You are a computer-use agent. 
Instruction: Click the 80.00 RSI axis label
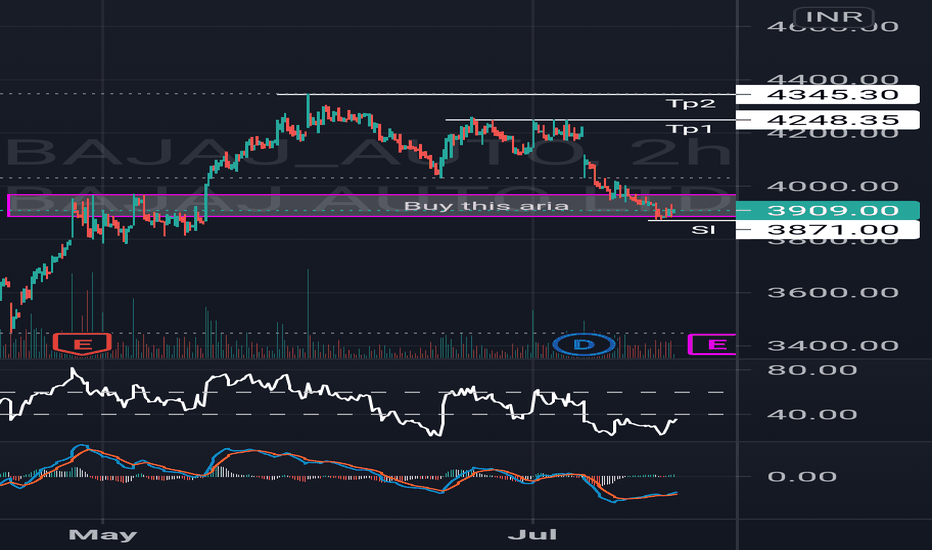point(812,370)
